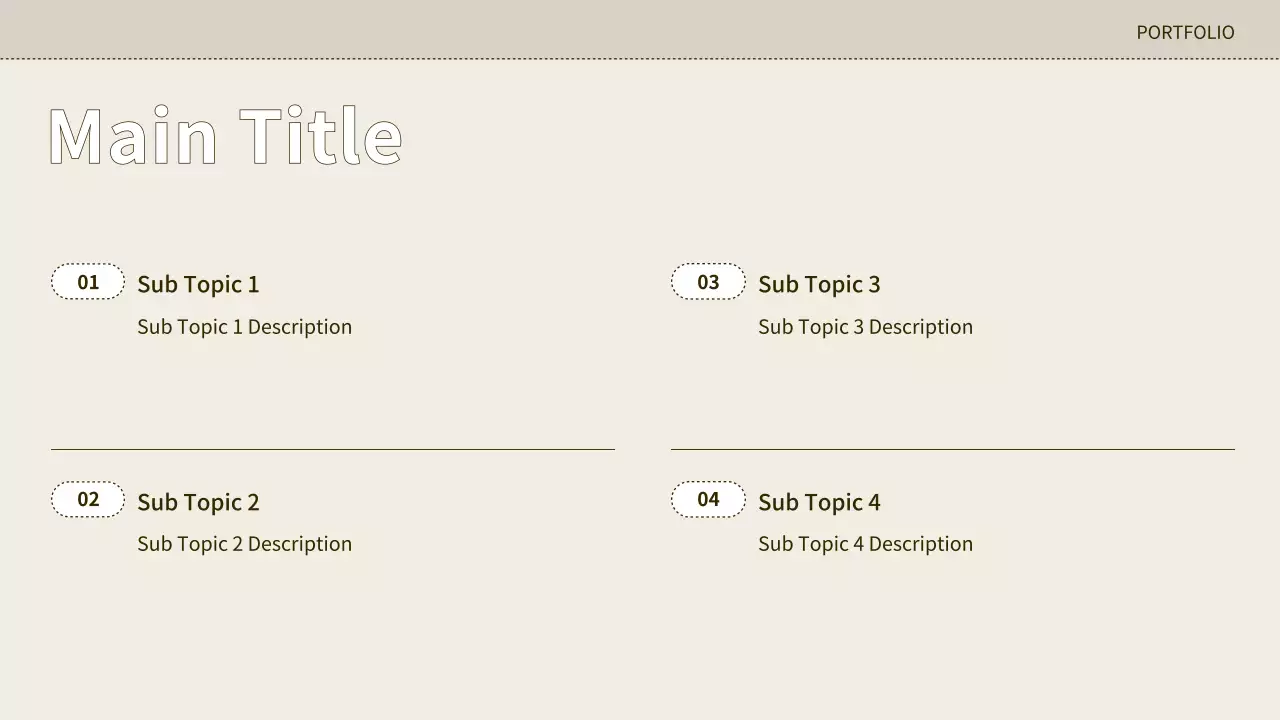Viewport: 1280px width, 720px height.
Task: Click the Sub Topic 1 heading
Action: 198,284
